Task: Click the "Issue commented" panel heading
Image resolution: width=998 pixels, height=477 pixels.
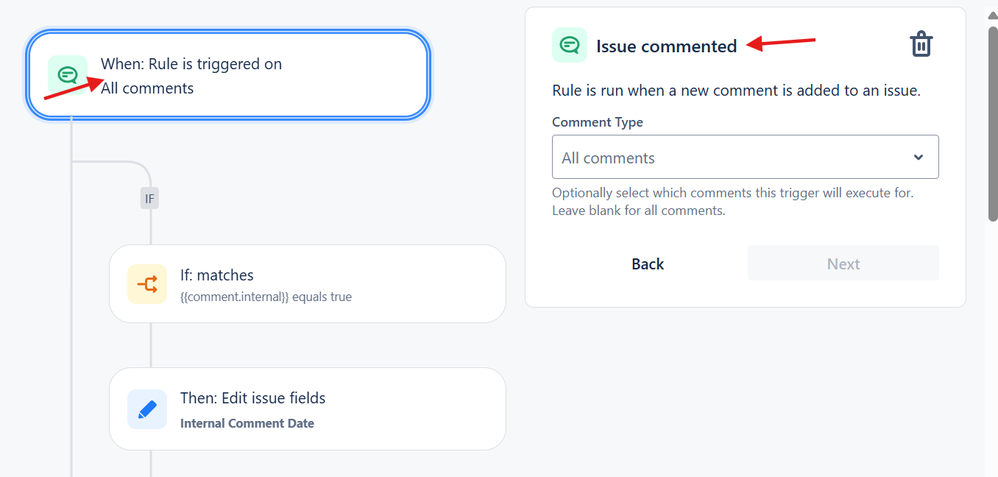Action: pos(666,46)
